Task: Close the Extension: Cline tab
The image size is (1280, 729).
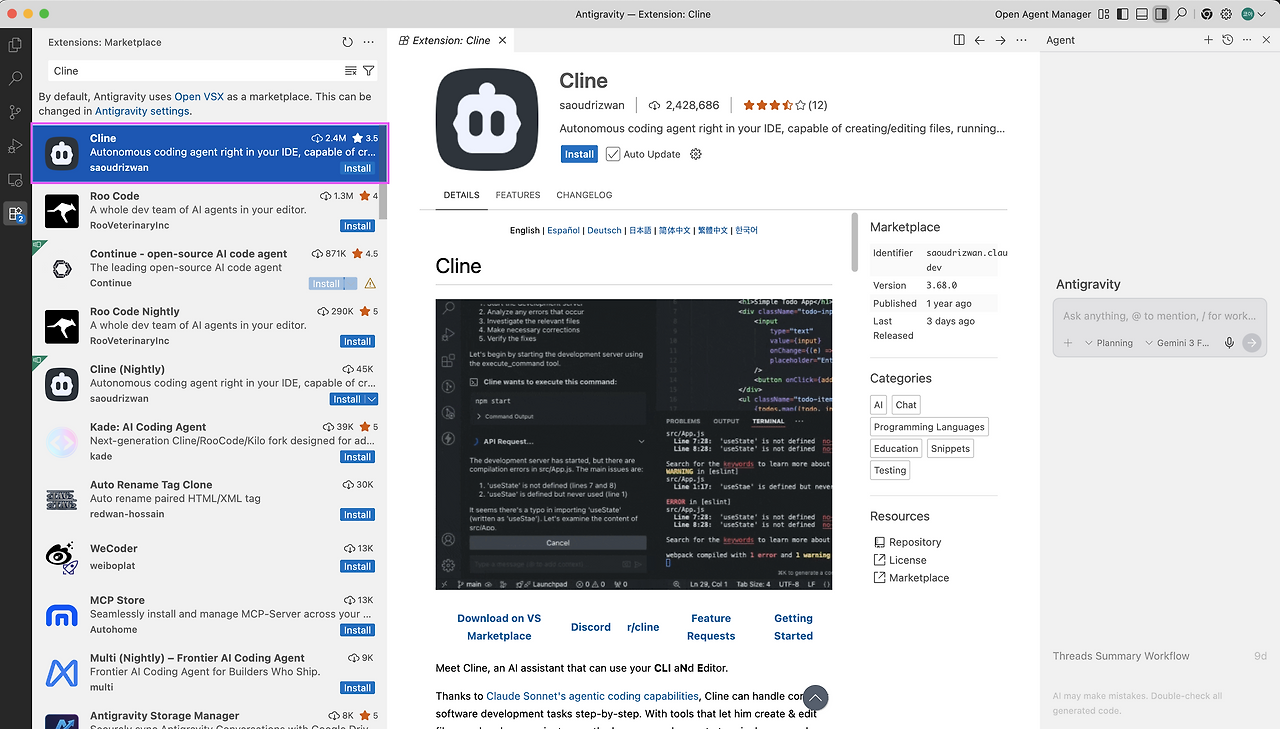Action: point(503,40)
